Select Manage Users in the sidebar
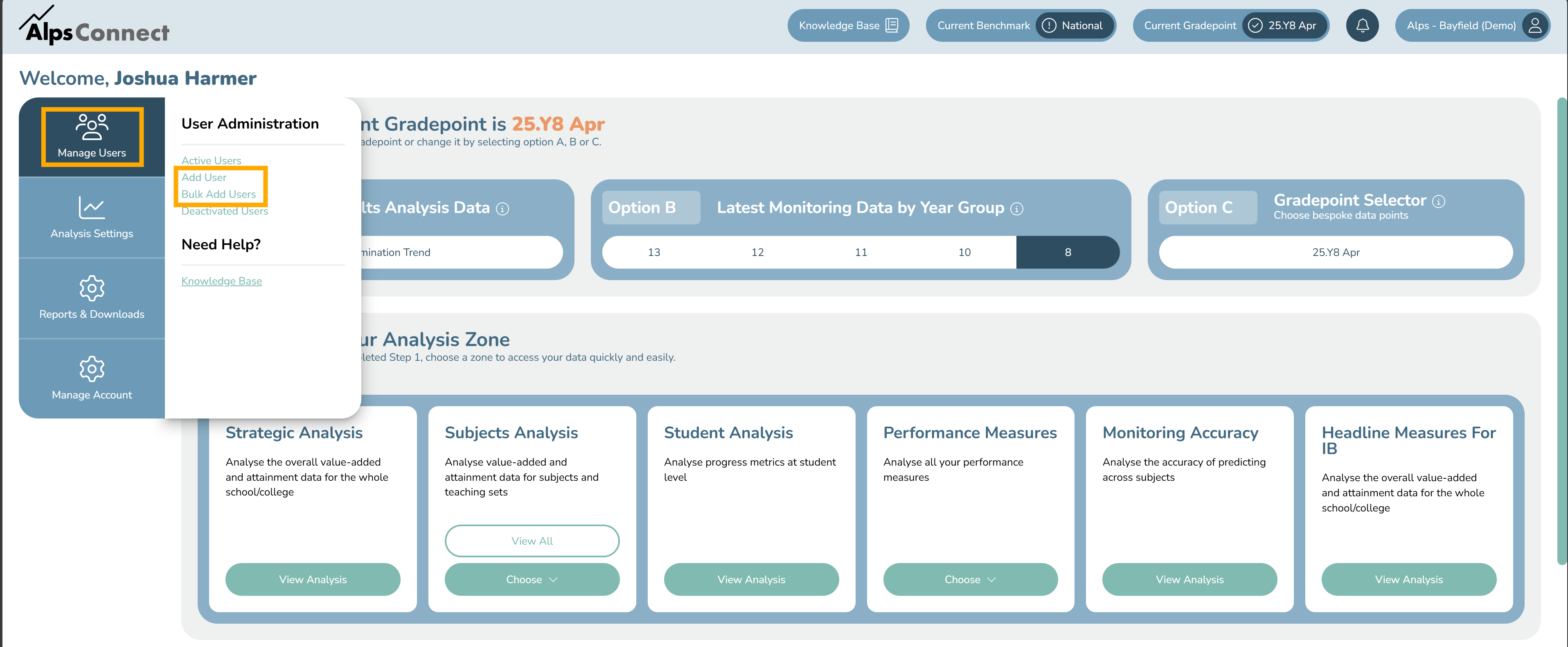The height and width of the screenshot is (647, 1568). pyautogui.click(x=92, y=137)
